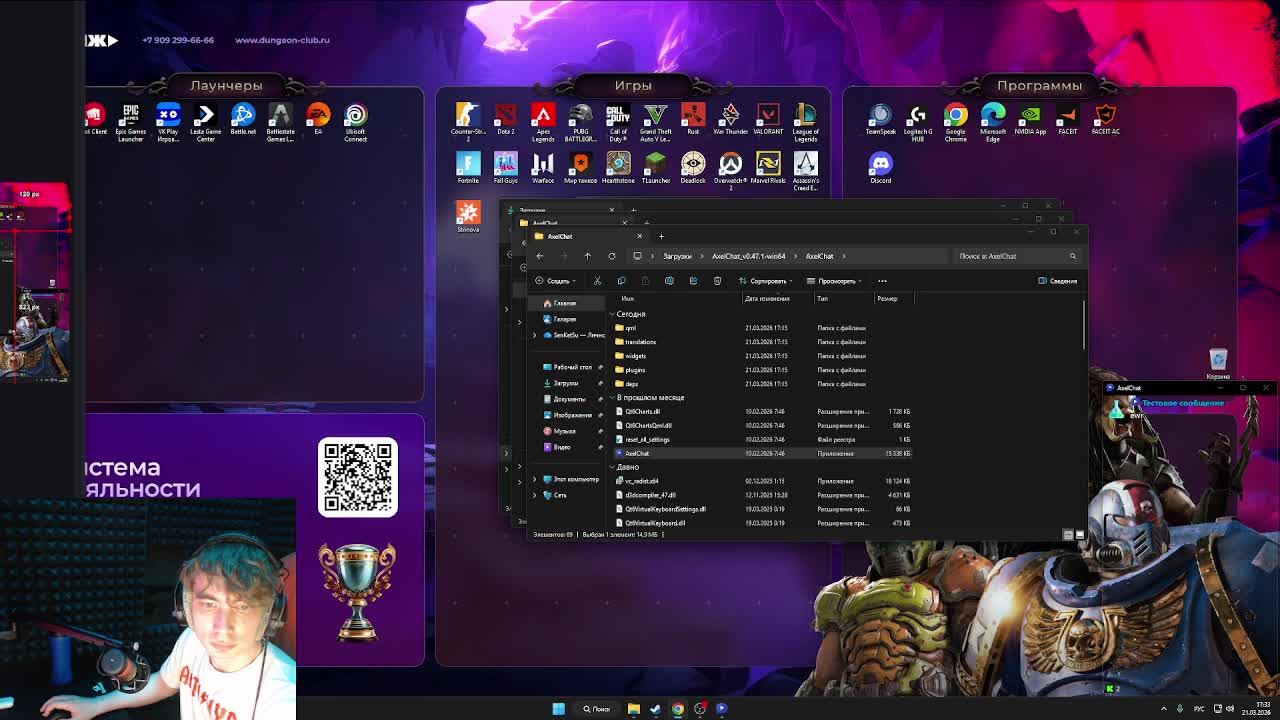
Task: Select the Hearthstone shortcut
Action: pos(618,168)
